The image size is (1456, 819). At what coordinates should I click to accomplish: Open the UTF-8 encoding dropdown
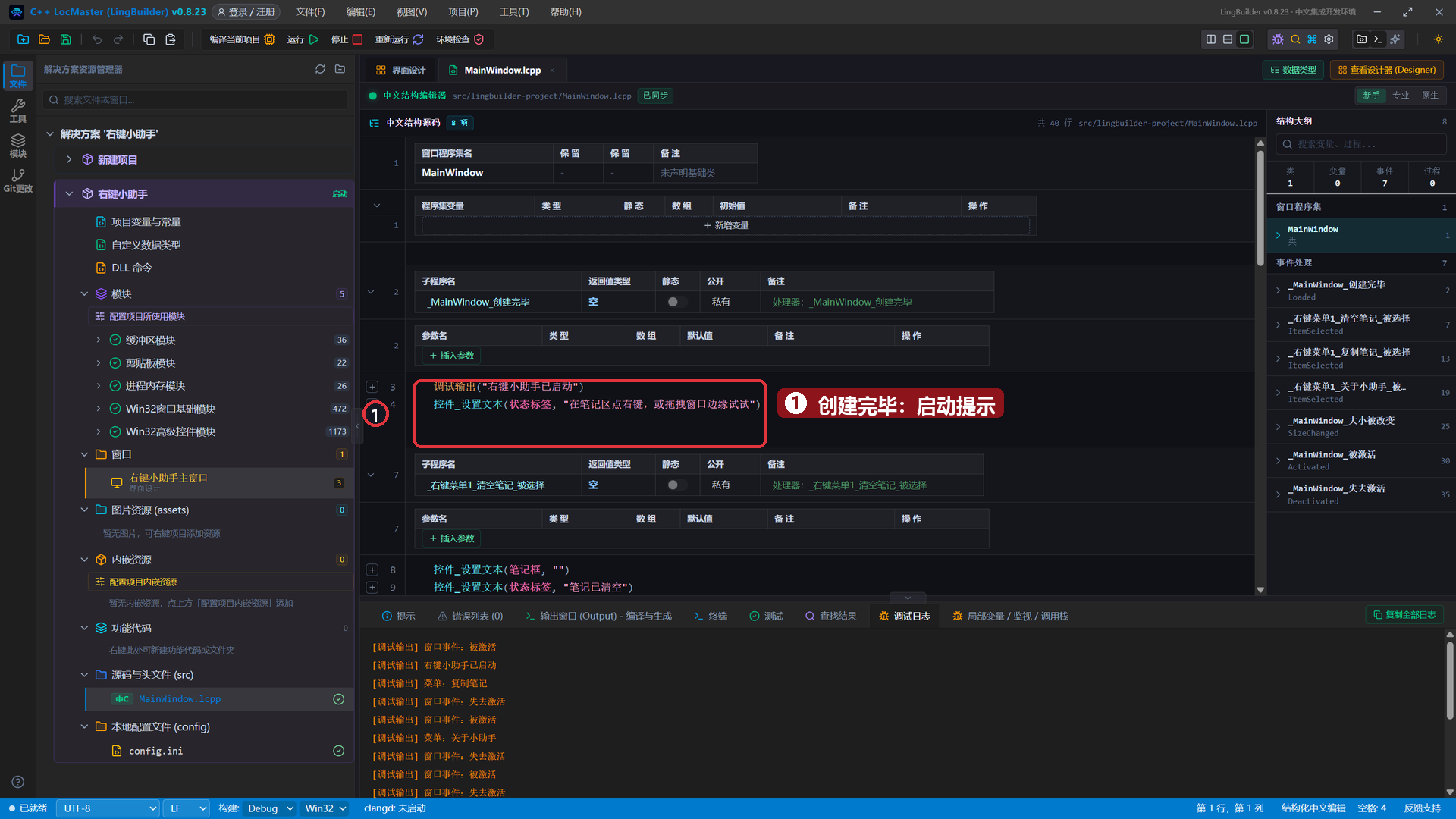click(108, 808)
